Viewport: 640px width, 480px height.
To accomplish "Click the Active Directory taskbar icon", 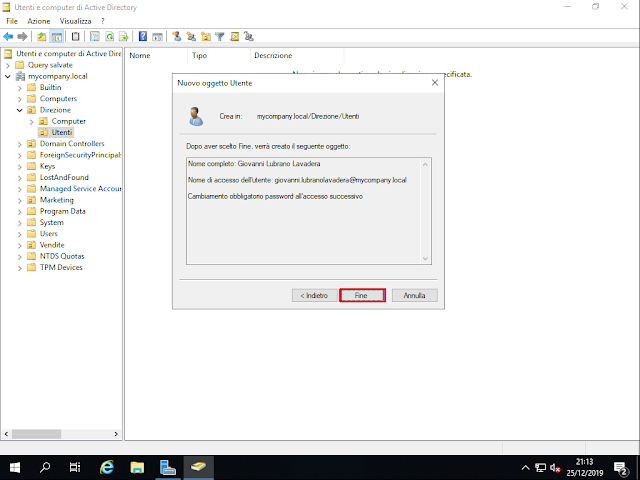I will [198, 467].
